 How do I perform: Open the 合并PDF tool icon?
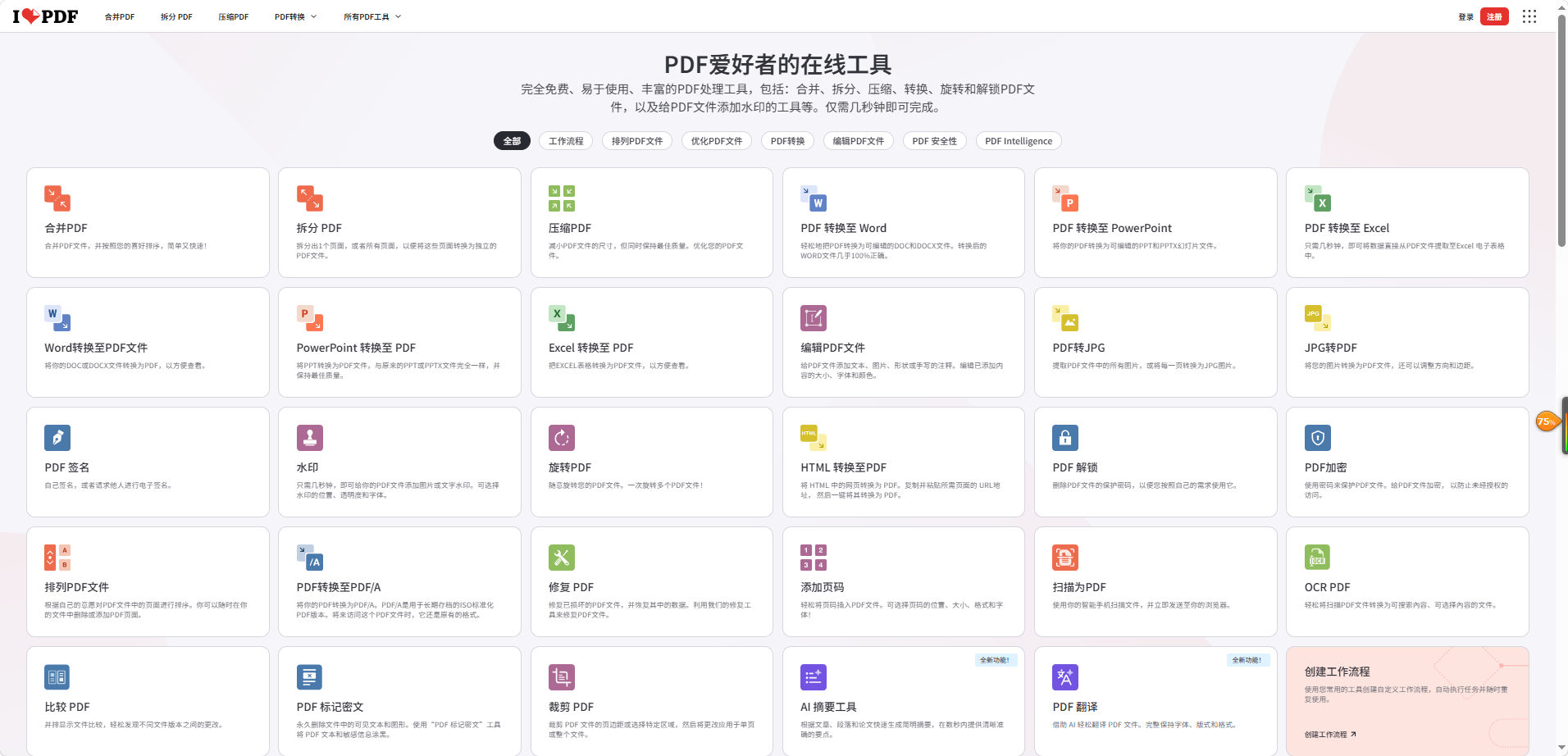(x=57, y=198)
